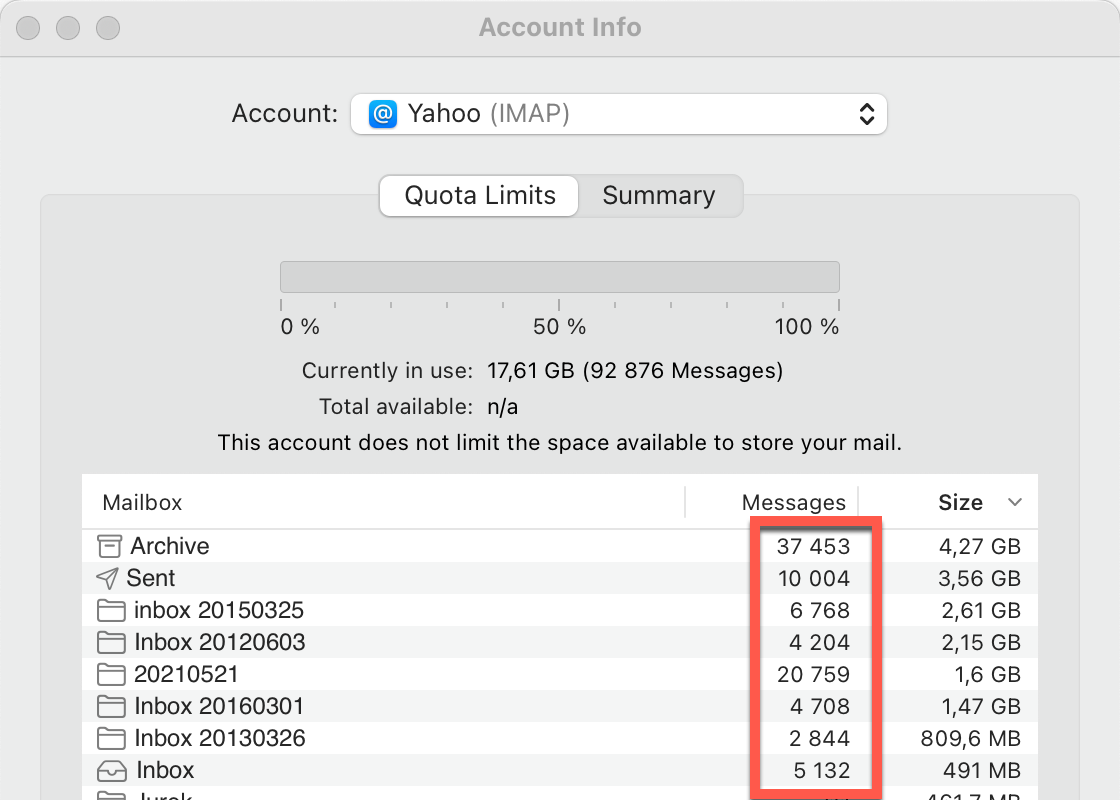Click the Size column header

959,502
